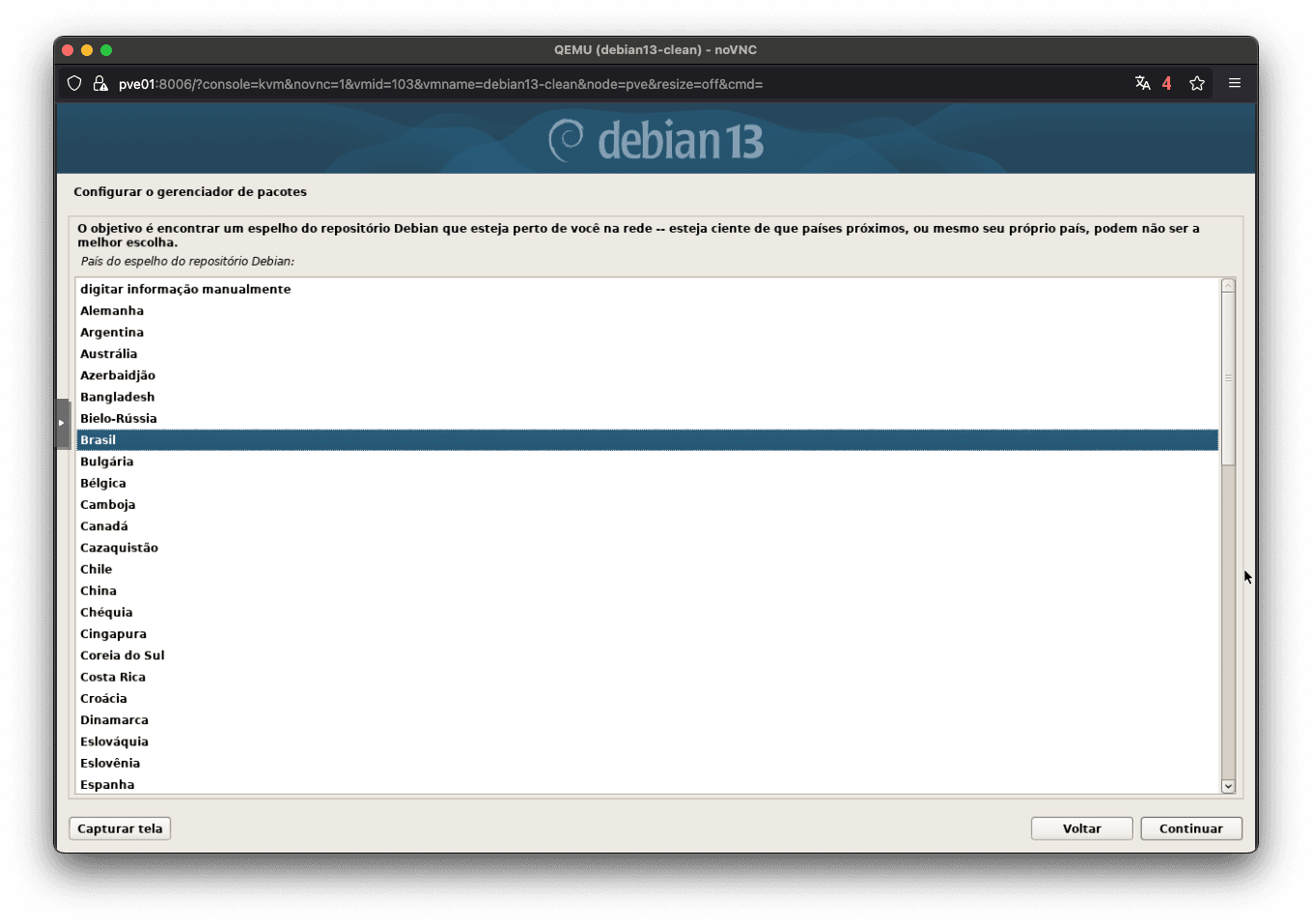
Task: Click the shield tracking protection icon
Action: pyautogui.click(x=74, y=84)
